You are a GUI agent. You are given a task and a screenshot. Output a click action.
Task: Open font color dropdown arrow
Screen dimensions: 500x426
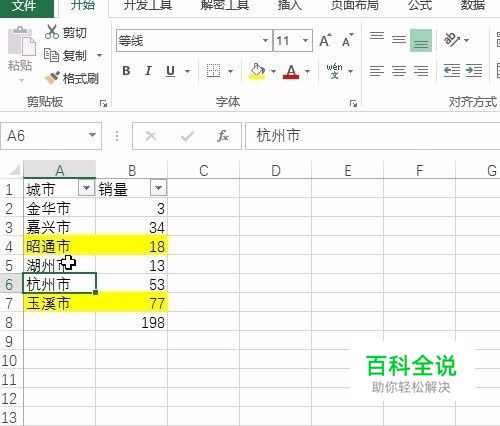tap(307, 71)
